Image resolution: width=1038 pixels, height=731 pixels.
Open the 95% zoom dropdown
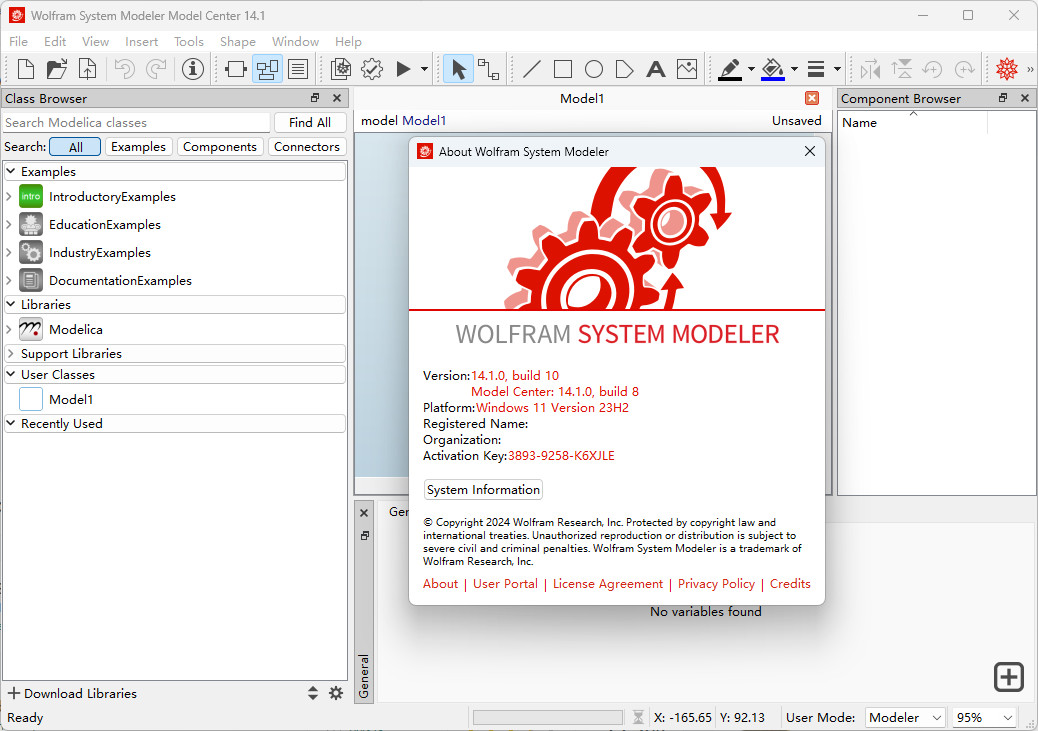pos(984,718)
